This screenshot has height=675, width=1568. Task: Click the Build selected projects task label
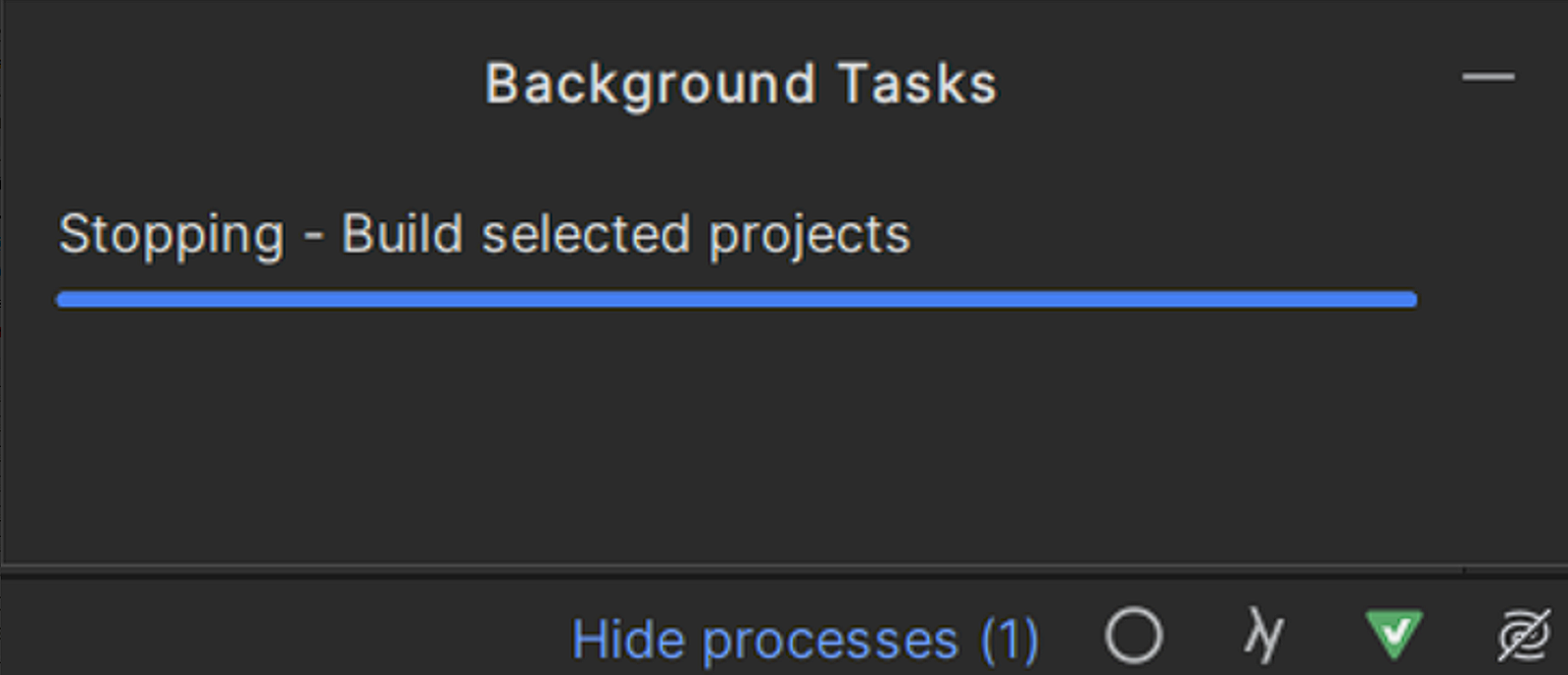pyautogui.click(x=626, y=236)
